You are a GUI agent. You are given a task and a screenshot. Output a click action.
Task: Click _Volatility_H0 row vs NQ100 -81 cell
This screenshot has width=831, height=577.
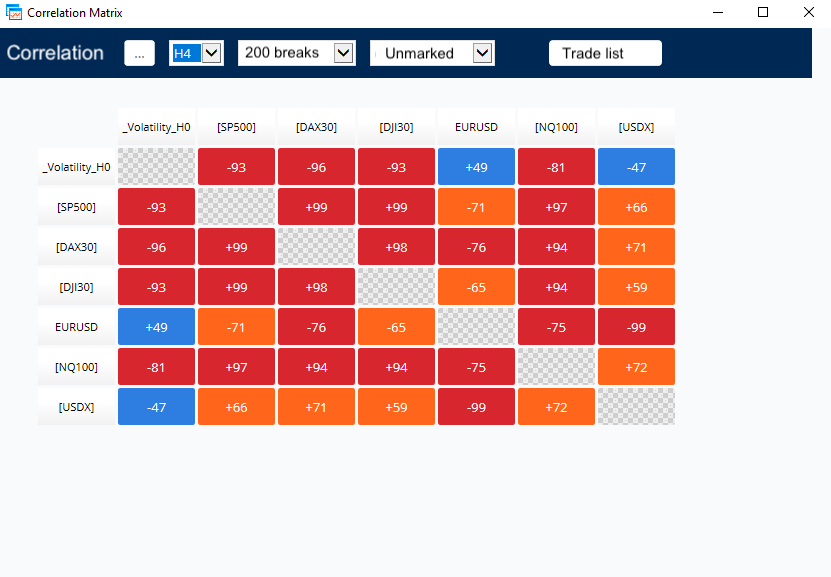556,167
